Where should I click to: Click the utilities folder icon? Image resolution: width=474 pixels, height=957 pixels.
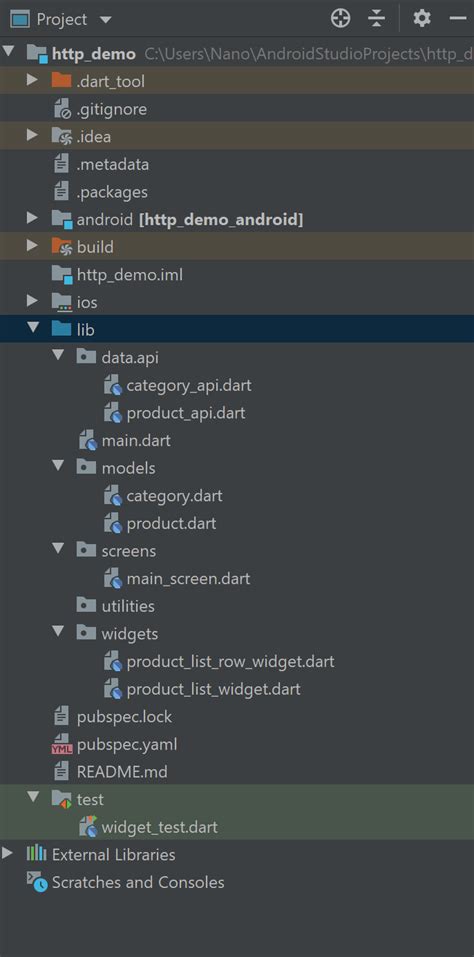click(86, 605)
